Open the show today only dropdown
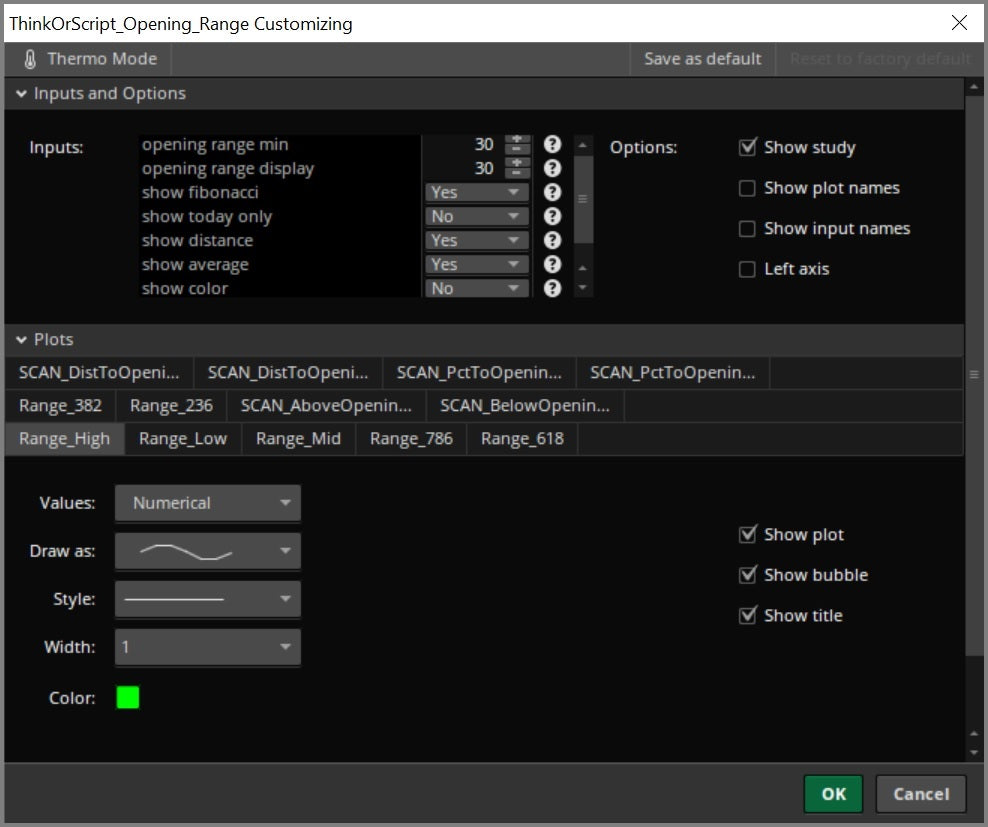The width and height of the screenshot is (988, 827). (477, 216)
